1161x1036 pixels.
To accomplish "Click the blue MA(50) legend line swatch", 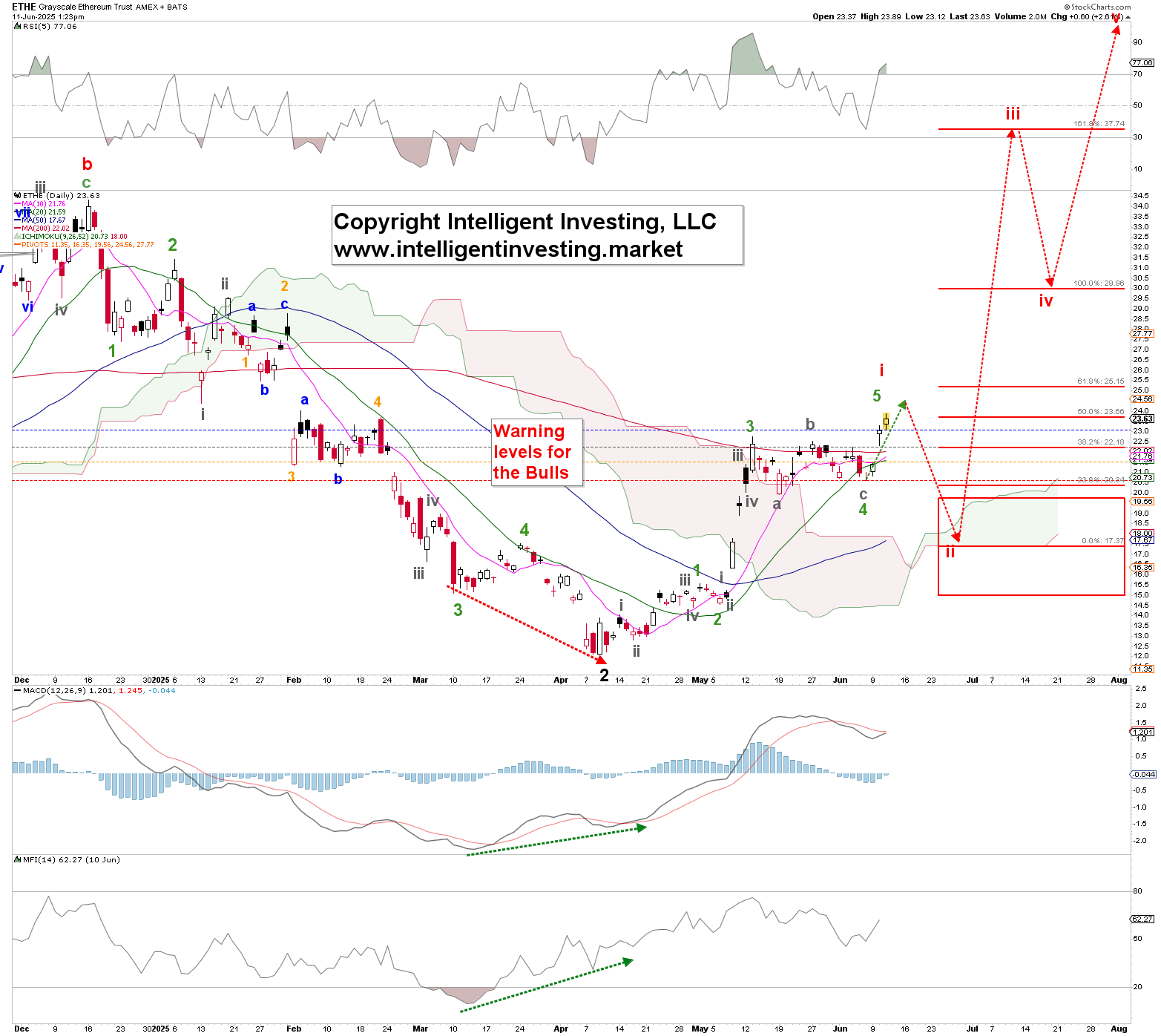I will (x=18, y=220).
